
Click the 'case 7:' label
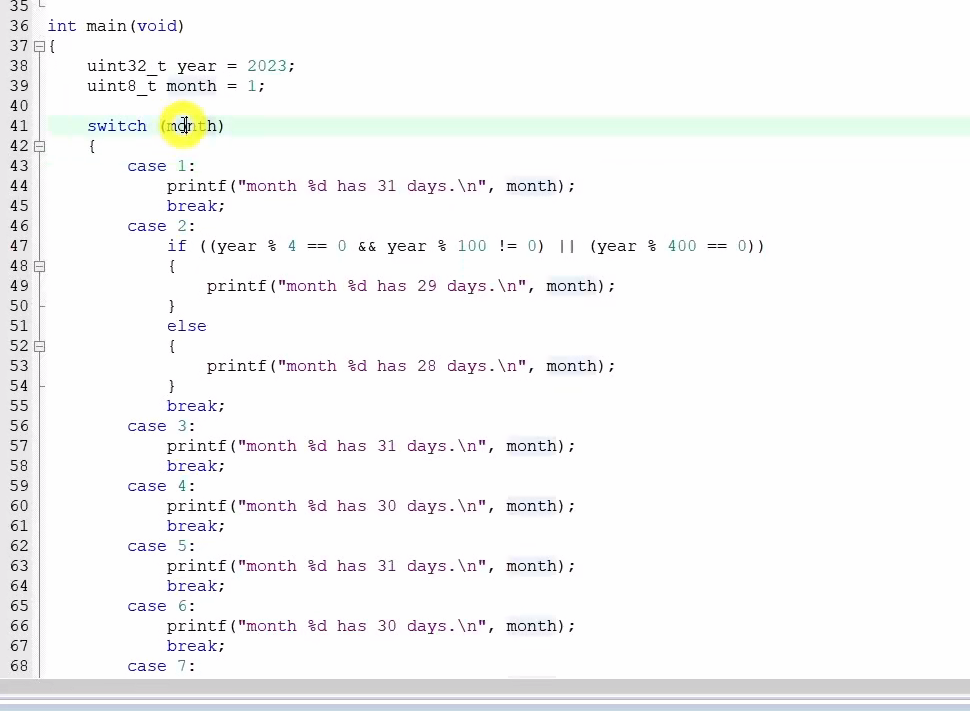pos(161,666)
